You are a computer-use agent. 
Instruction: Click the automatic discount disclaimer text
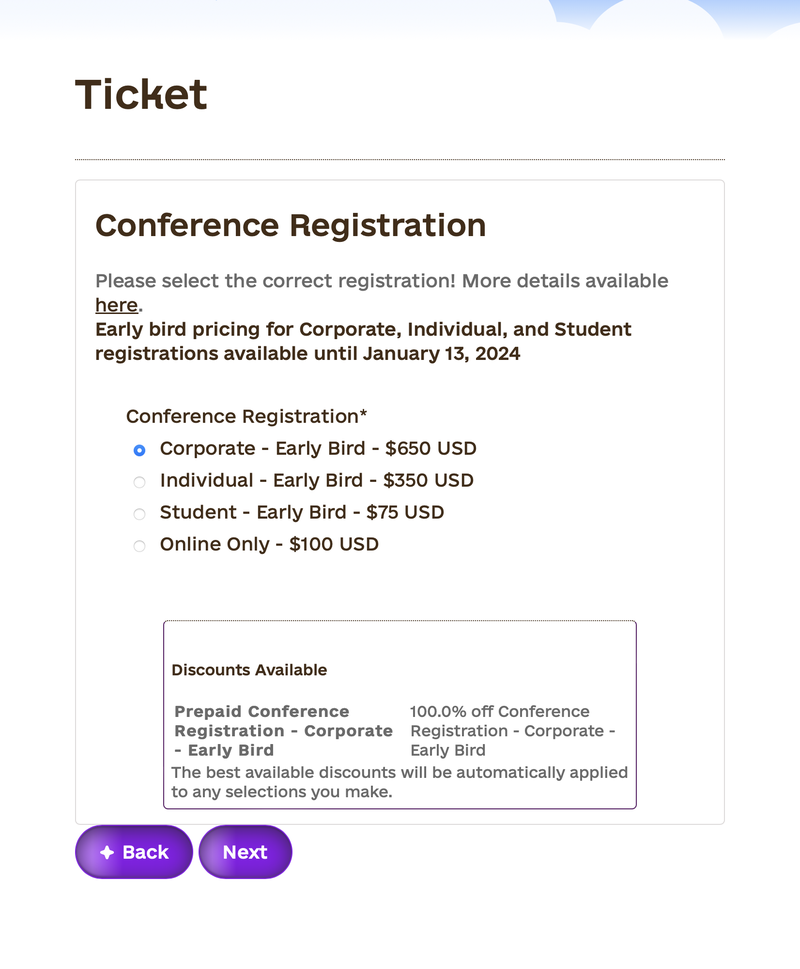pos(399,782)
